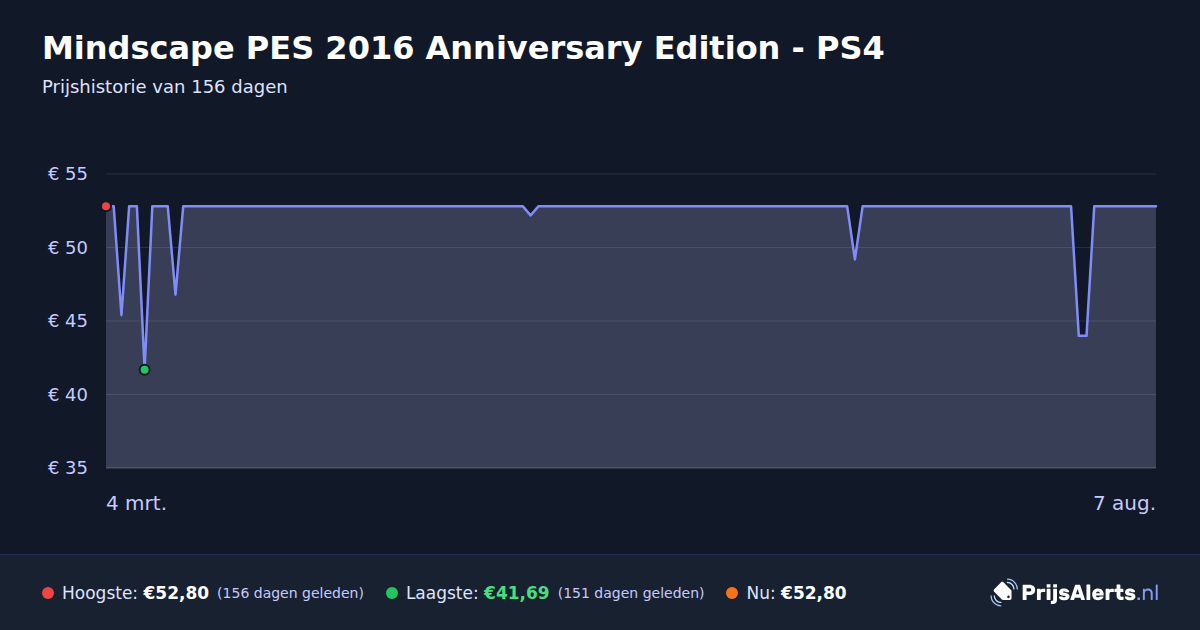The image size is (1200, 630).
Task: Click the € 55 axis label
Action: coord(68,174)
